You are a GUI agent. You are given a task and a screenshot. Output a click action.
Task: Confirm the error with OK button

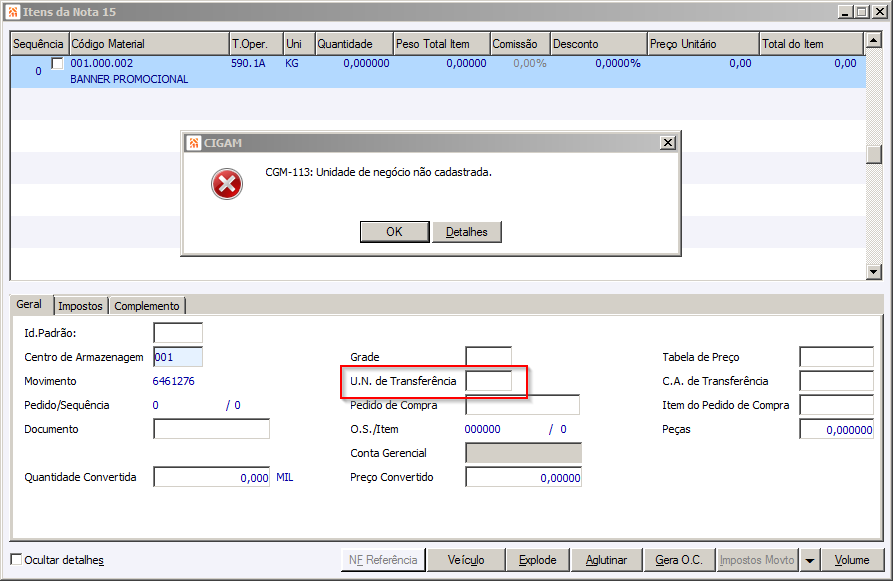point(395,232)
